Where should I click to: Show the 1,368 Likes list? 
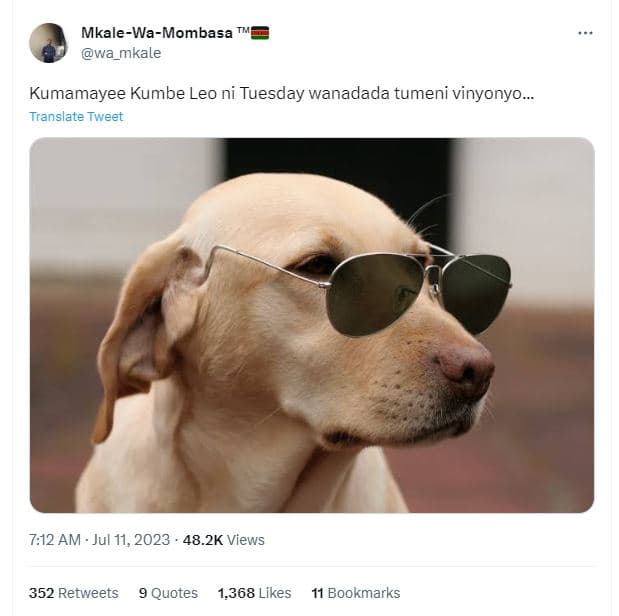(x=255, y=593)
